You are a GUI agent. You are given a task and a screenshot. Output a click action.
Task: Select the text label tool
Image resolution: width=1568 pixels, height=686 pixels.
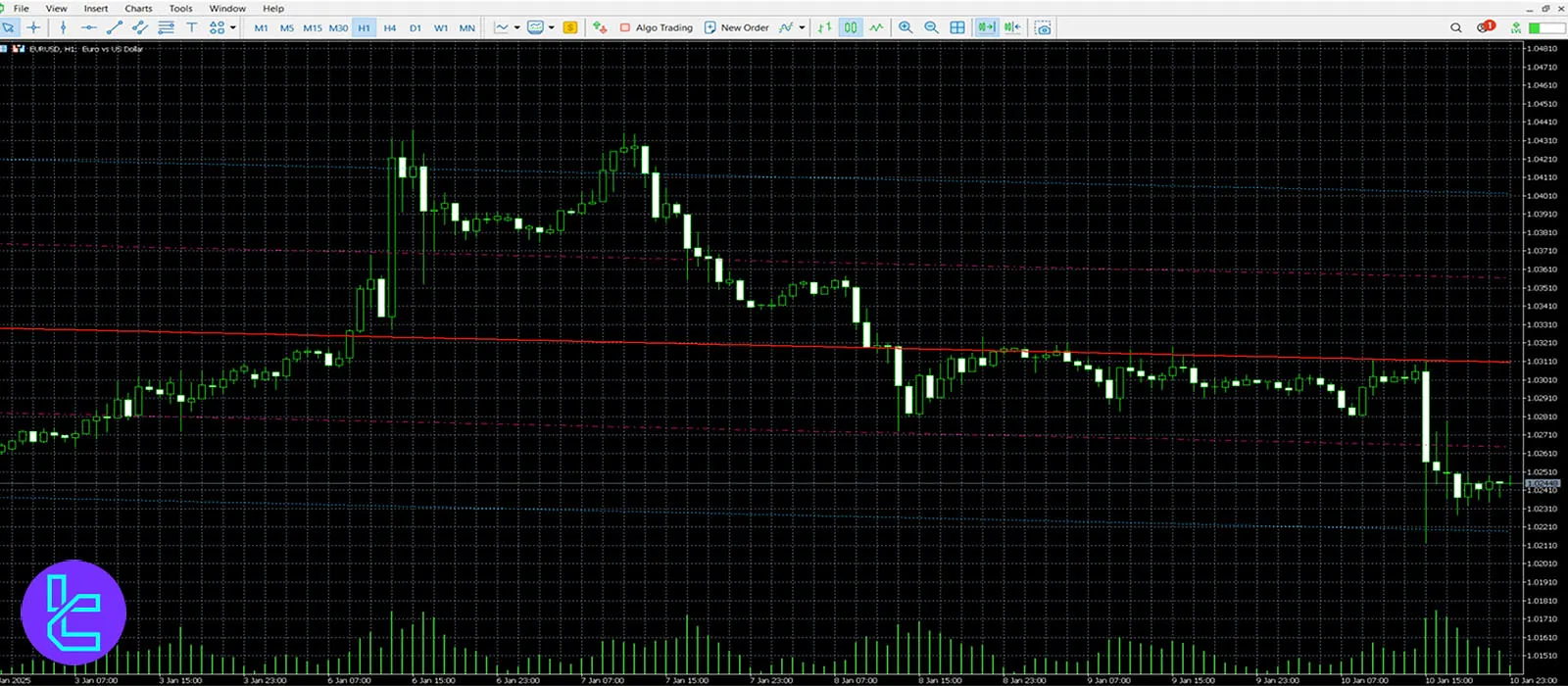point(191,27)
